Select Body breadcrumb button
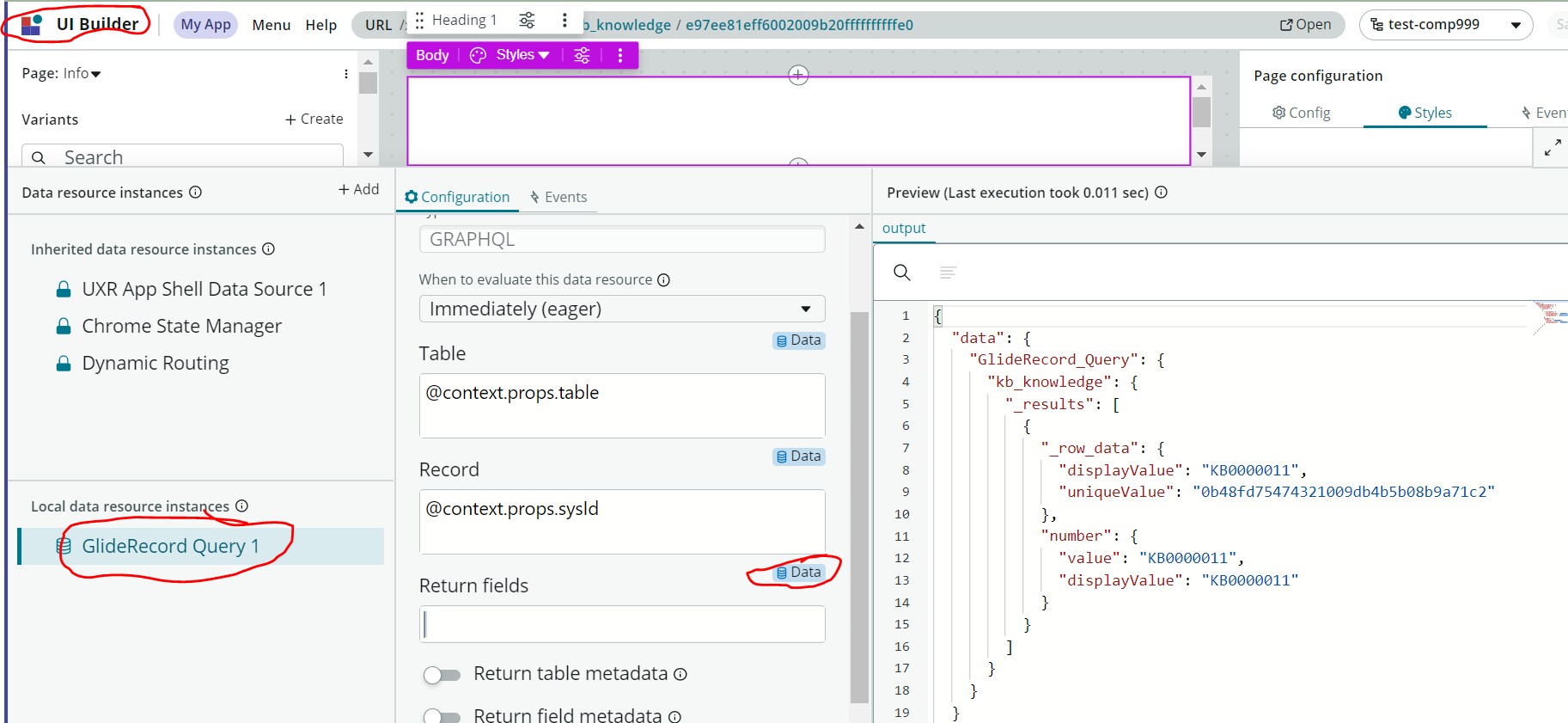Viewport: 1568px width, 723px height. [x=432, y=55]
